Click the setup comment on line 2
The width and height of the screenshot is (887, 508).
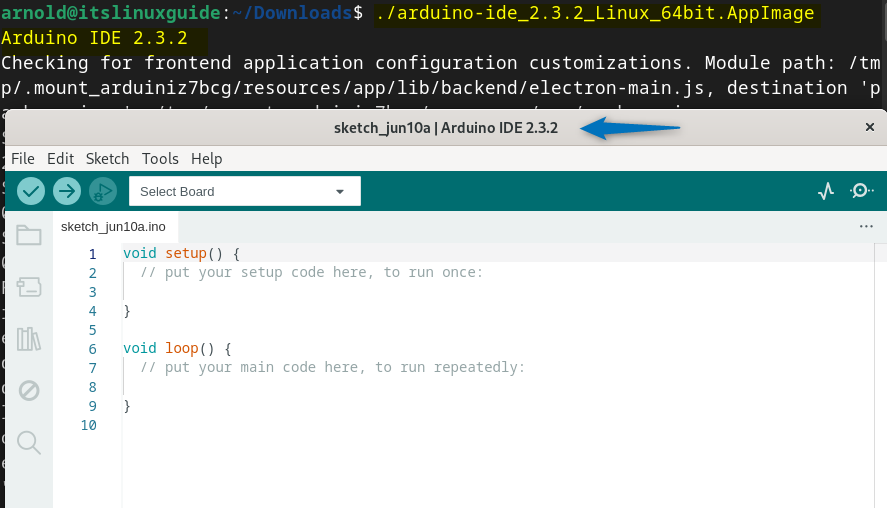click(312, 273)
